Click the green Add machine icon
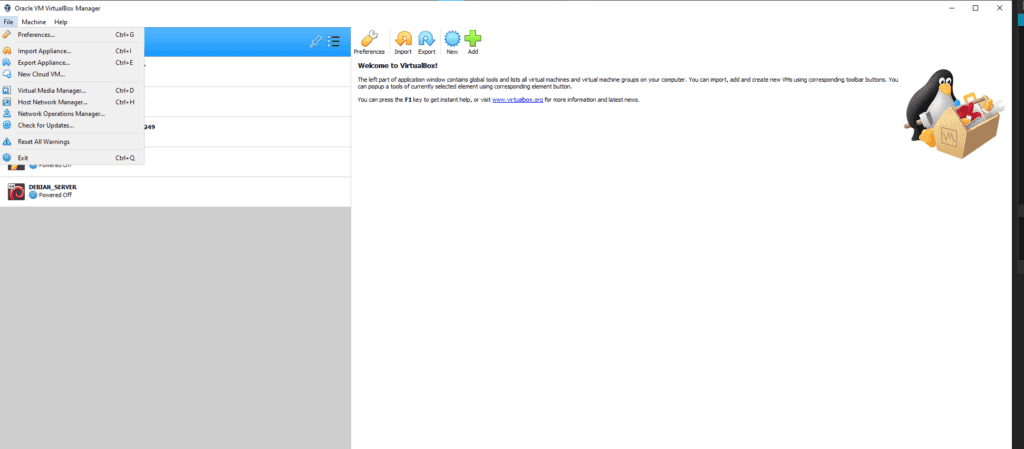 pyautogui.click(x=473, y=39)
